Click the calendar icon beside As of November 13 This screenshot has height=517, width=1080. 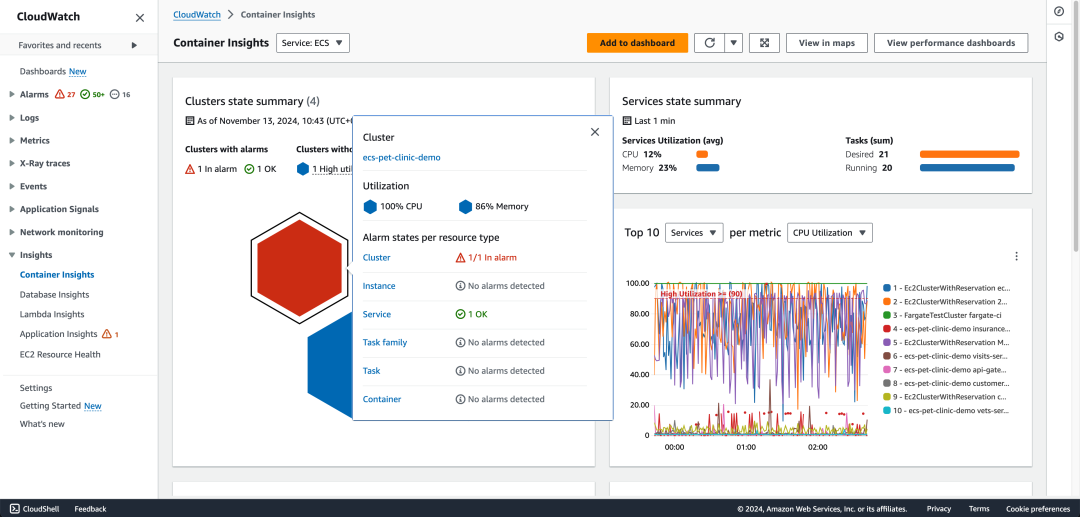tap(190, 120)
